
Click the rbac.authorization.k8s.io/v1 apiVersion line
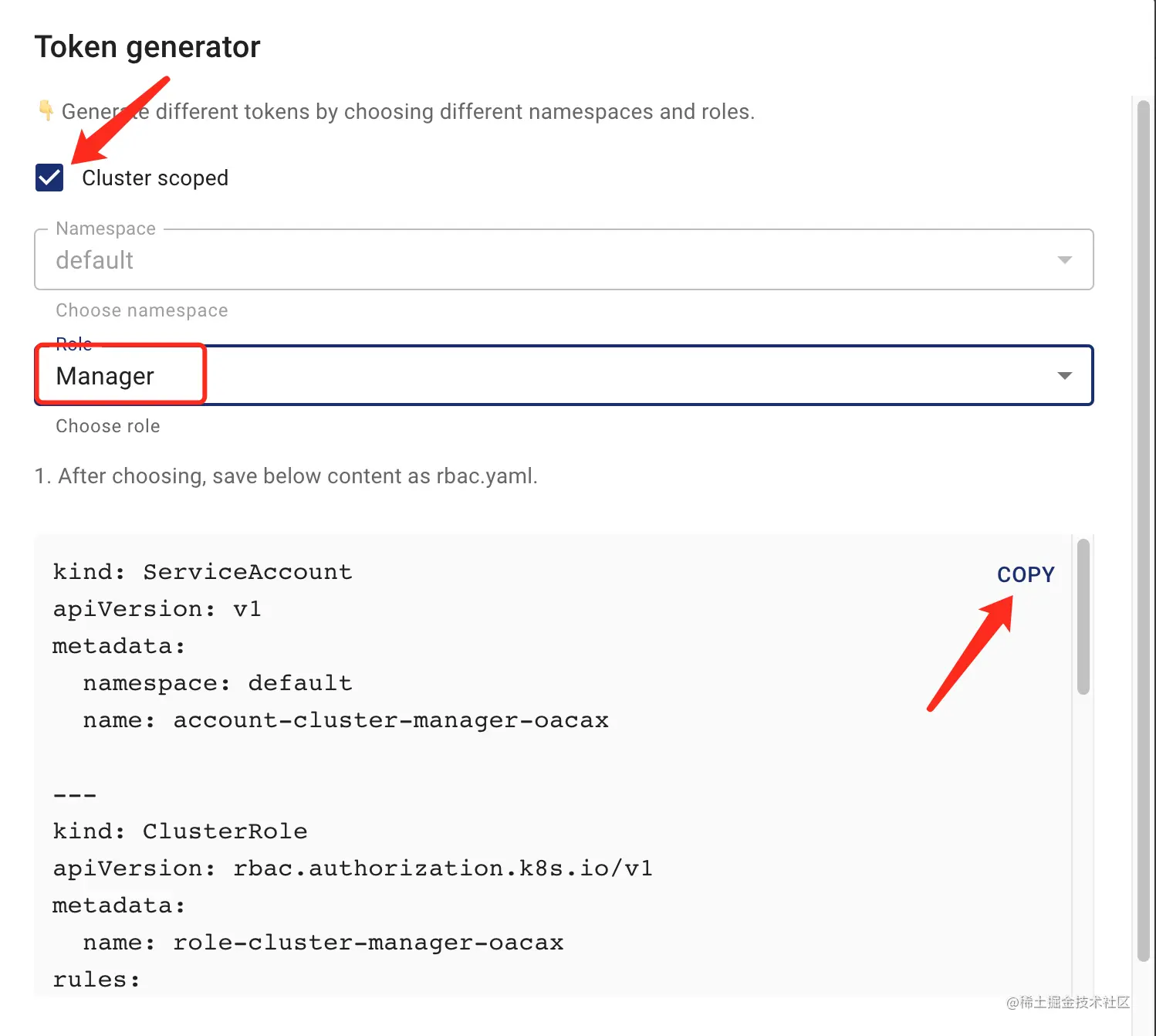[353, 868]
